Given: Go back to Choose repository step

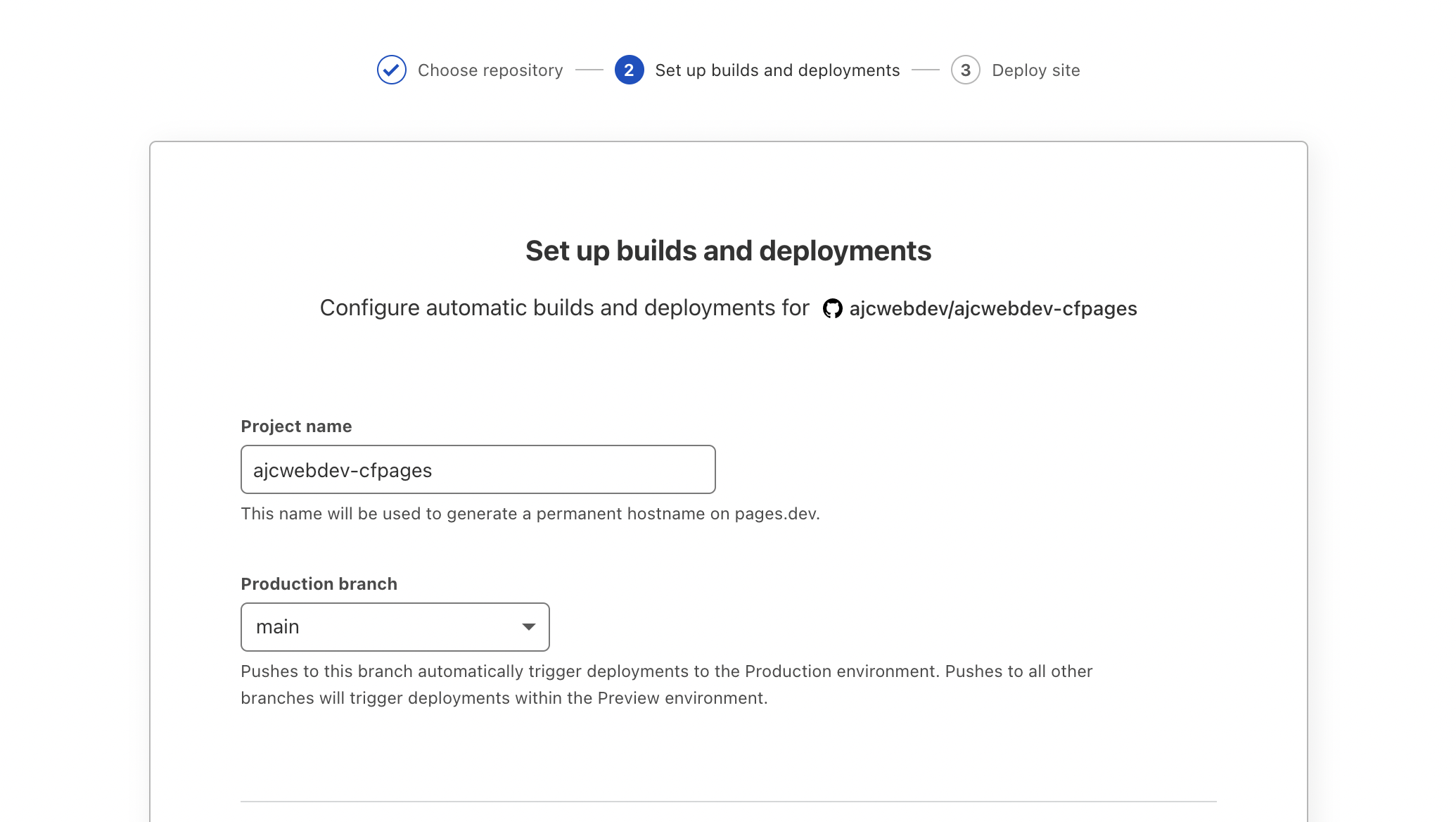Looking at the screenshot, I should click(490, 70).
